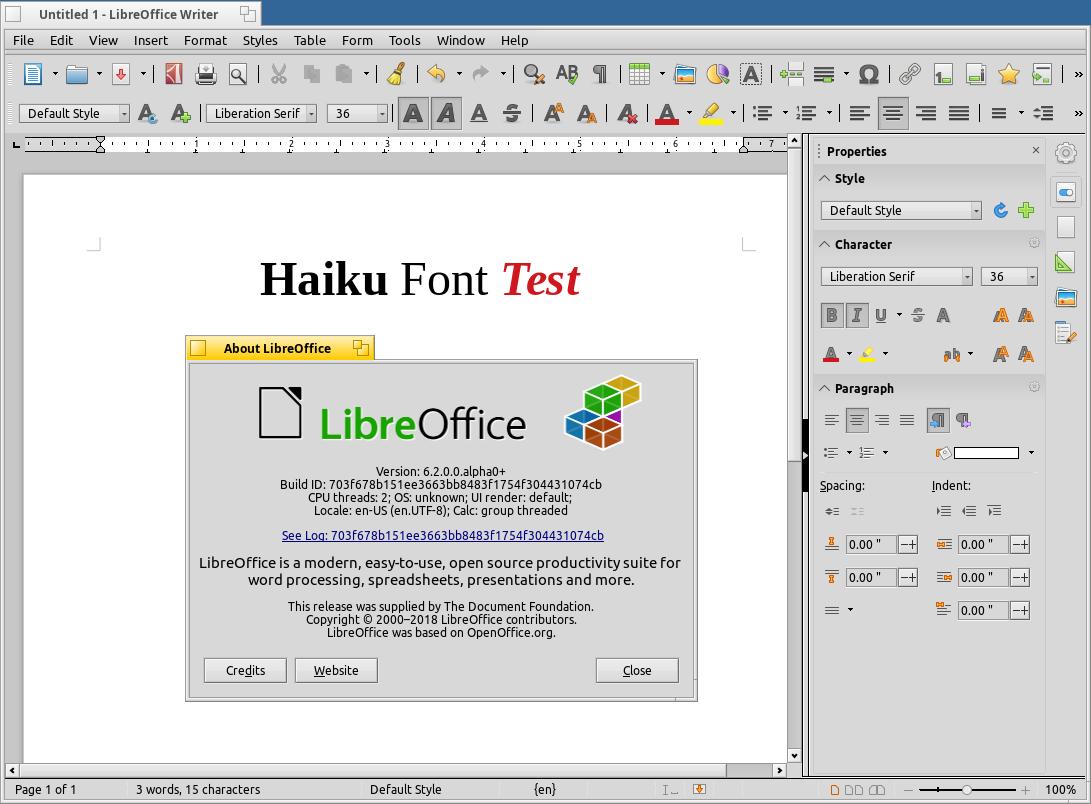The width and height of the screenshot is (1091, 804).
Task: Close the About LibreOffice dialog
Action: tap(637, 670)
